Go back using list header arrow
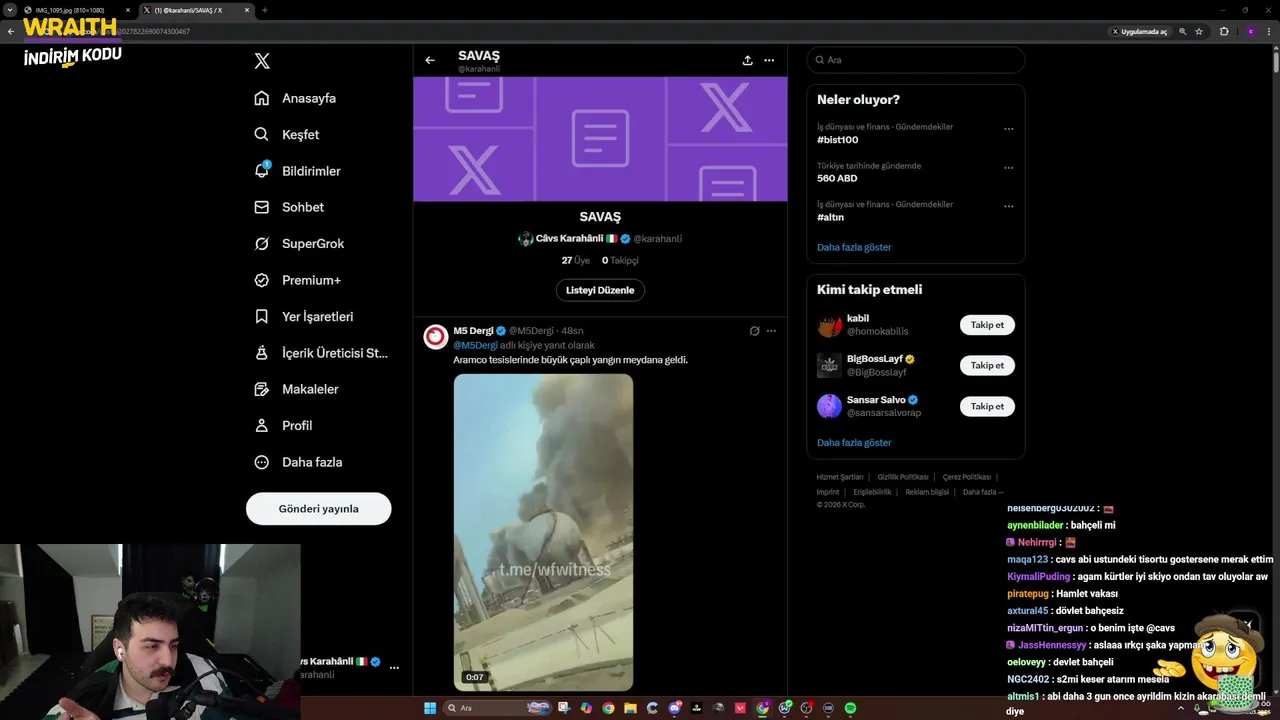The height and width of the screenshot is (720, 1280). (x=430, y=60)
